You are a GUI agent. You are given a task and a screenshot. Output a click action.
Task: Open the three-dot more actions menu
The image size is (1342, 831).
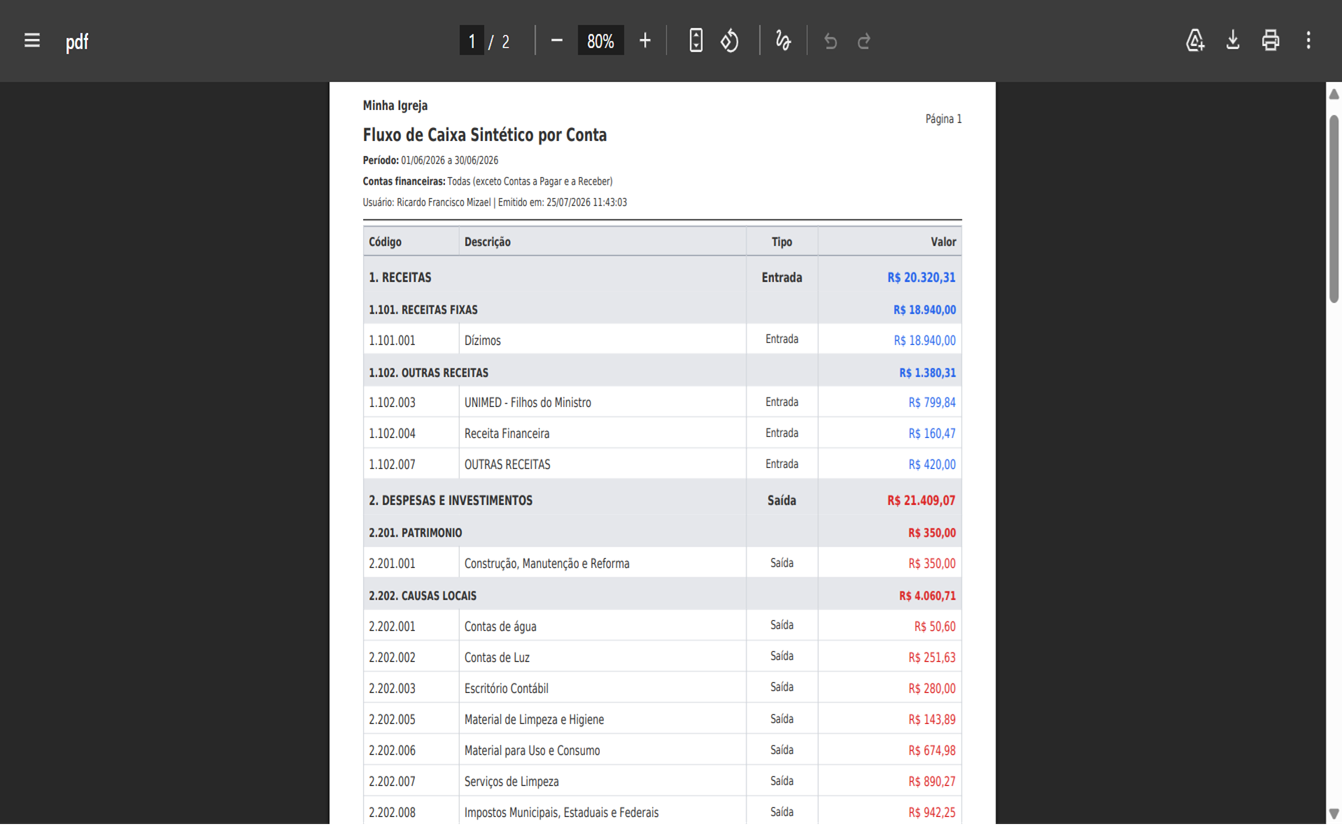1308,40
